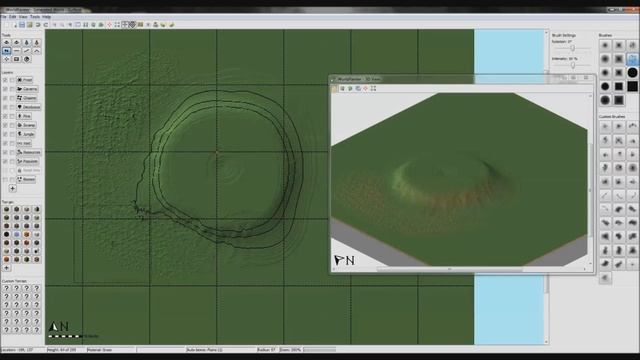
Task: Toggle first checkbox of Populate layer
Action: [x=5, y=161]
